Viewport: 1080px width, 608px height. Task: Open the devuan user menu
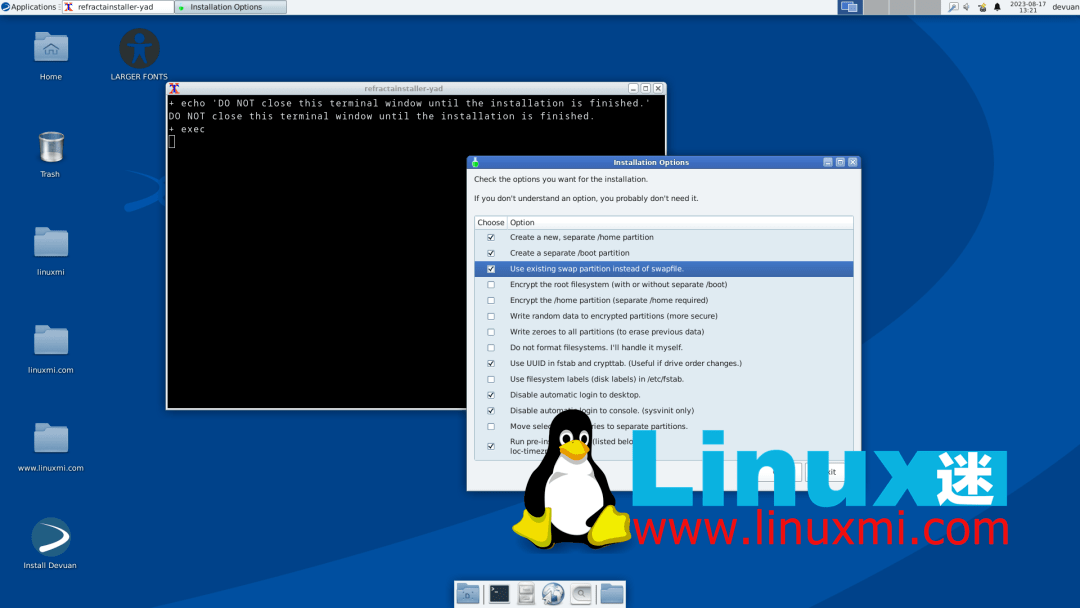tap(1065, 7)
